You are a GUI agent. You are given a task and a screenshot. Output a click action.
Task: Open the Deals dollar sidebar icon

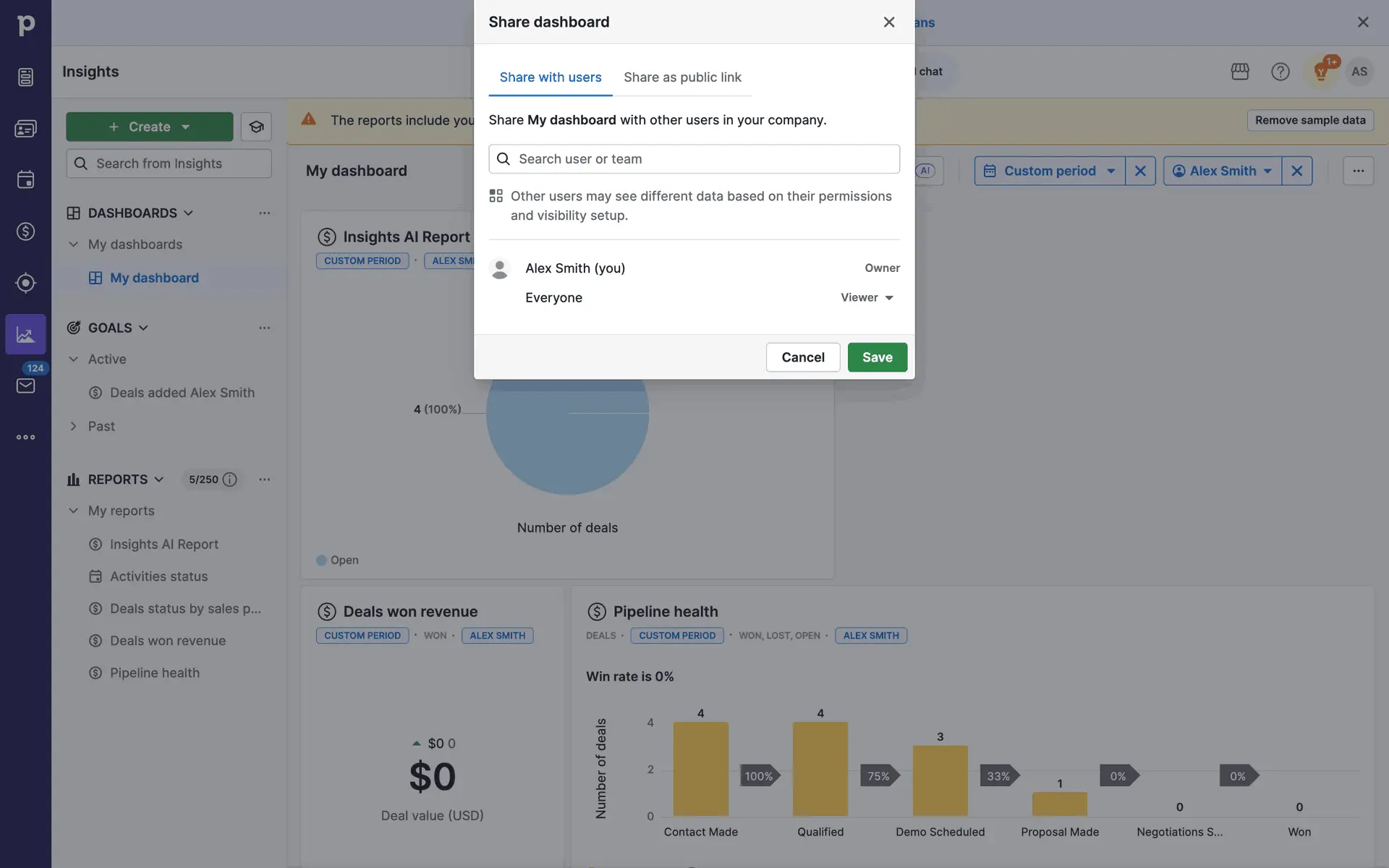pos(25,231)
